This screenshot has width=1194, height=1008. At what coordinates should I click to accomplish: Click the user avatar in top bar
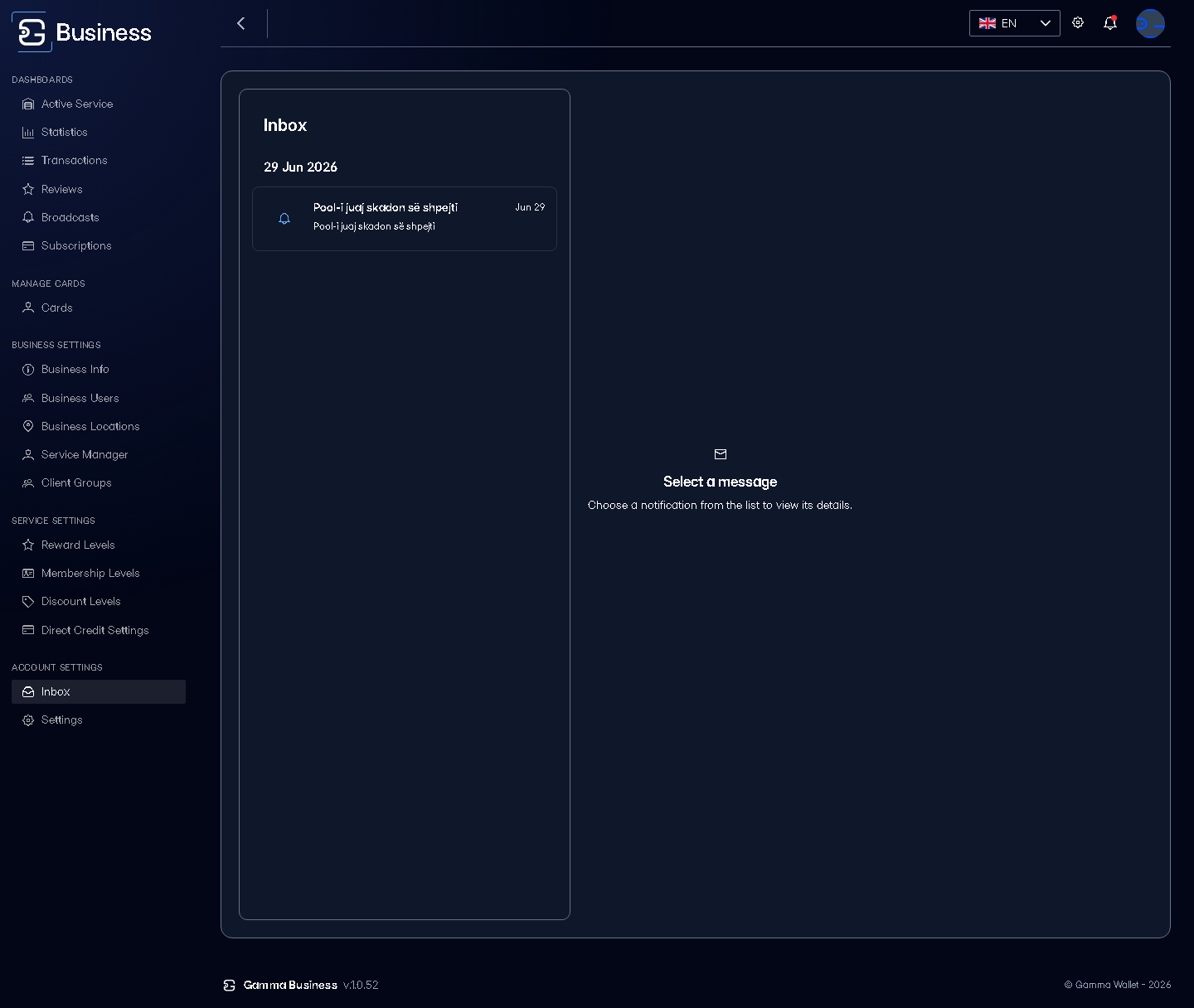(1150, 23)
